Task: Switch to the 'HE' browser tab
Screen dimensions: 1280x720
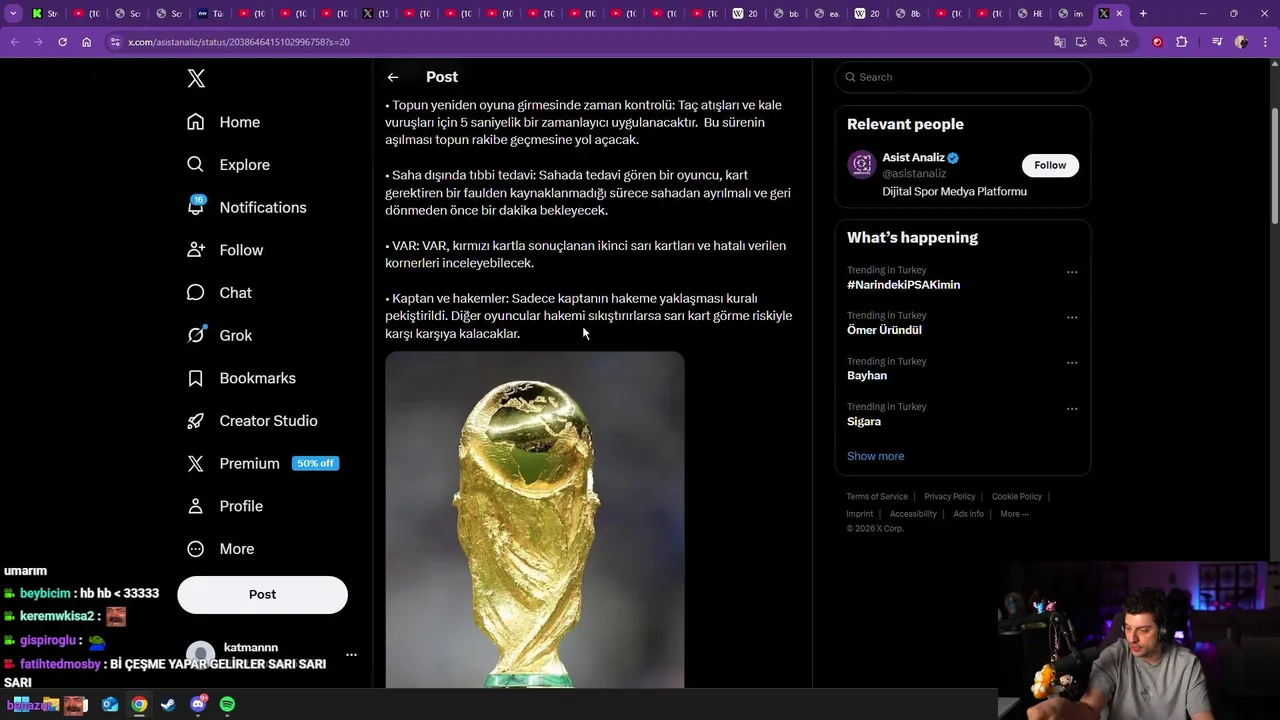Action: 1031,13
